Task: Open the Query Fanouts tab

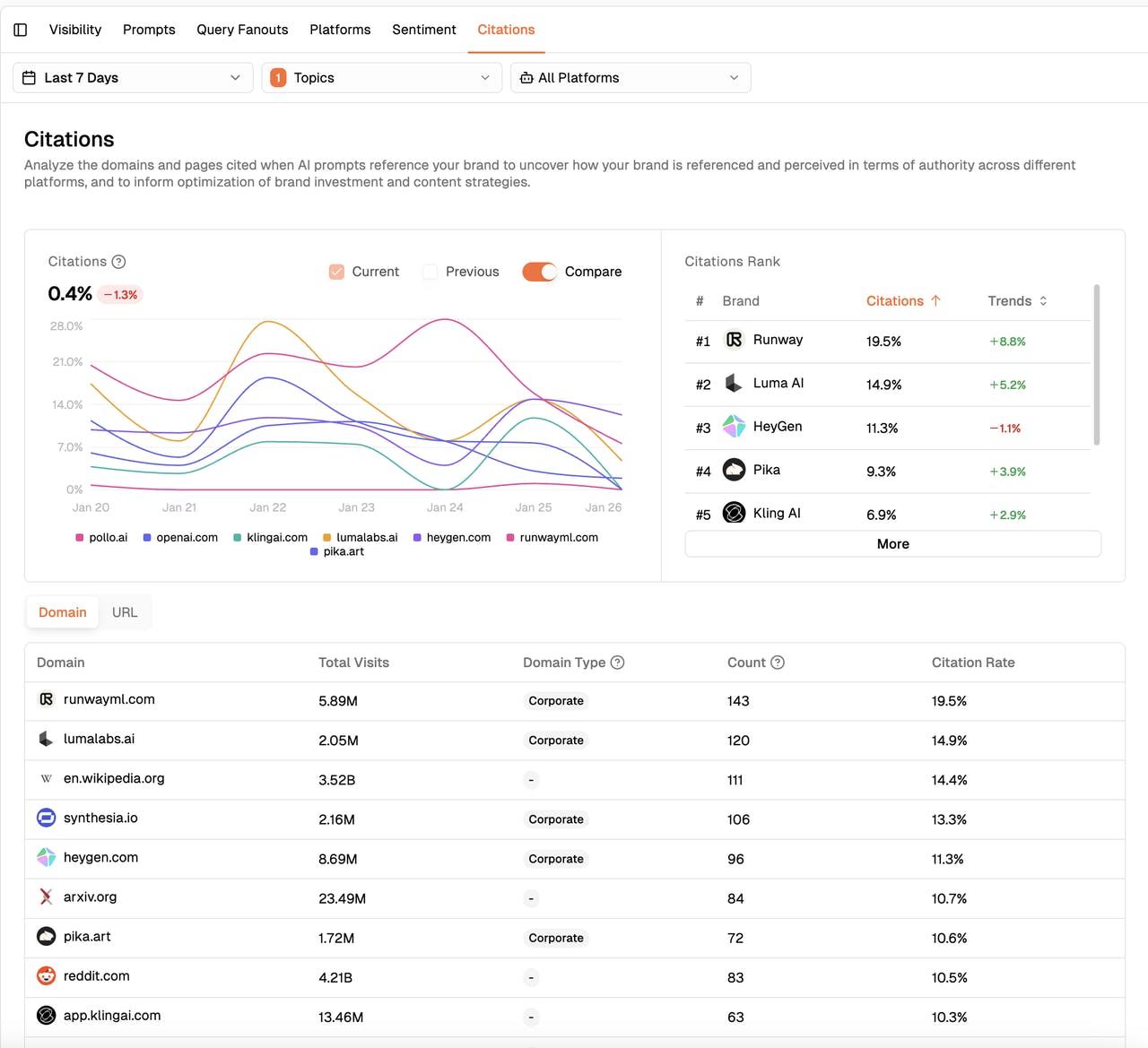Action: click(242, 30)
